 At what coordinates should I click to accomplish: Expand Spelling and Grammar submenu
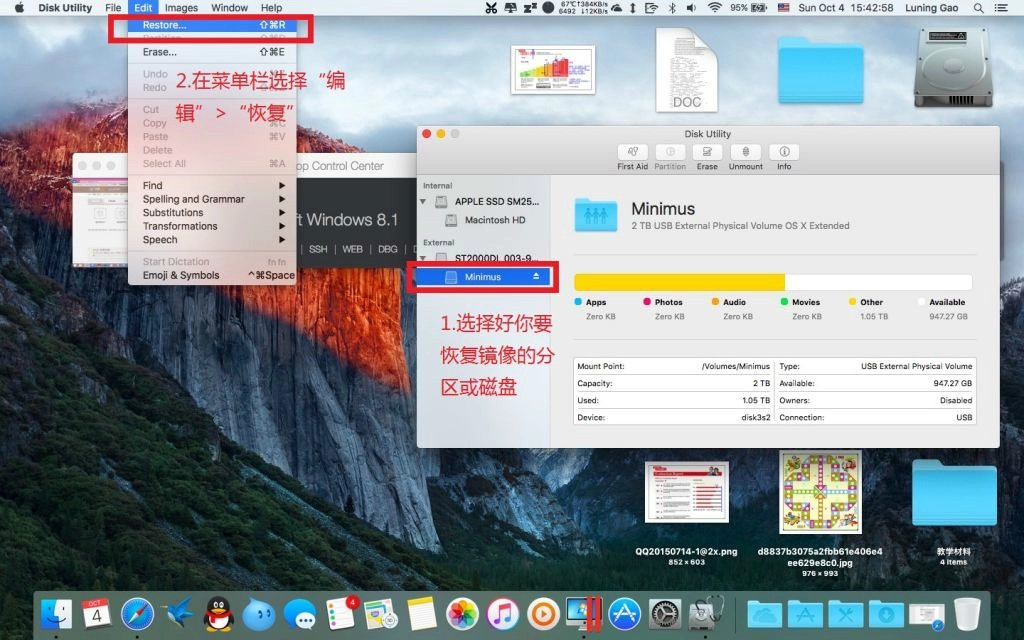pos(212,199)
